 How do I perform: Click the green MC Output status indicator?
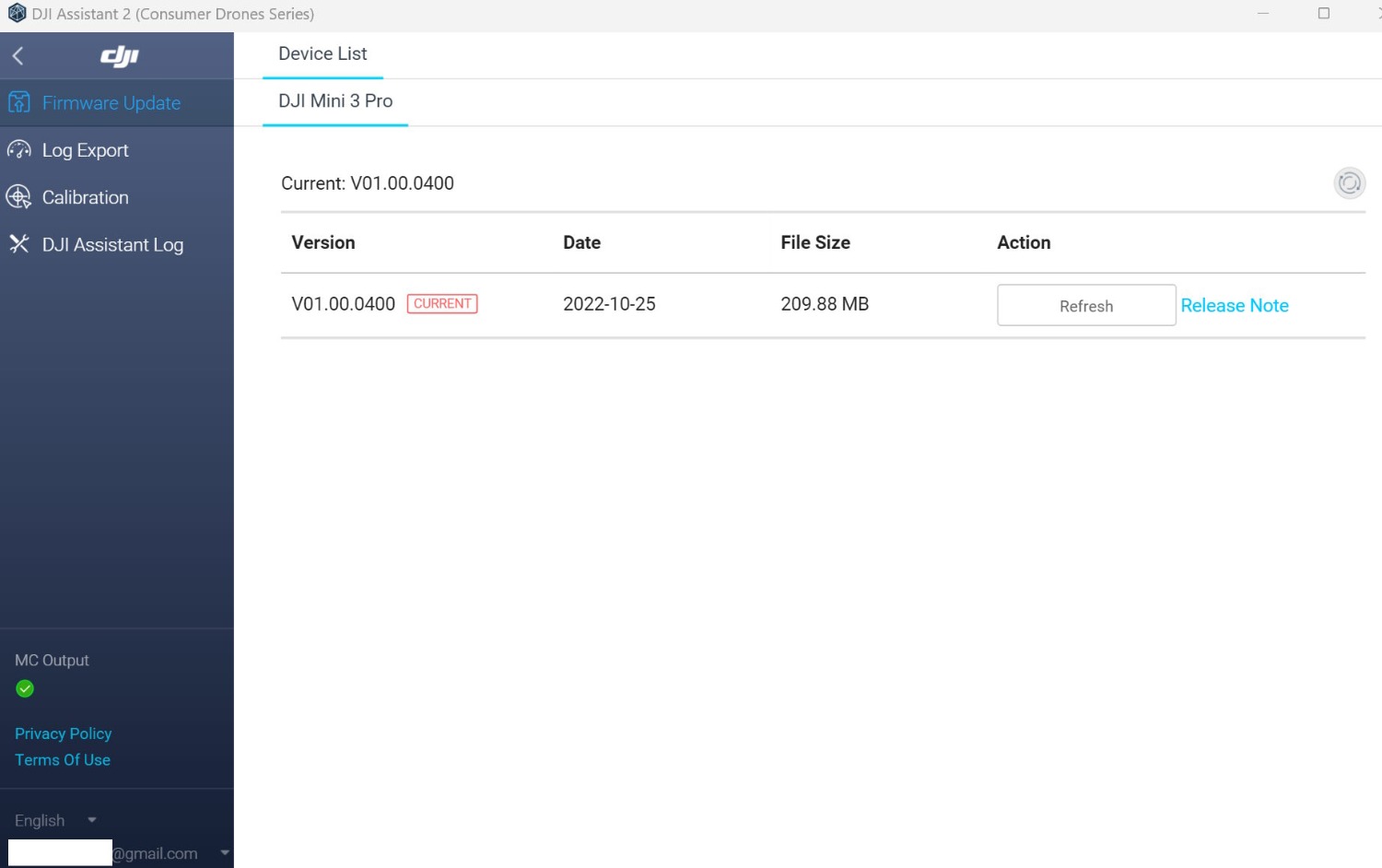(x=25, y=688)
